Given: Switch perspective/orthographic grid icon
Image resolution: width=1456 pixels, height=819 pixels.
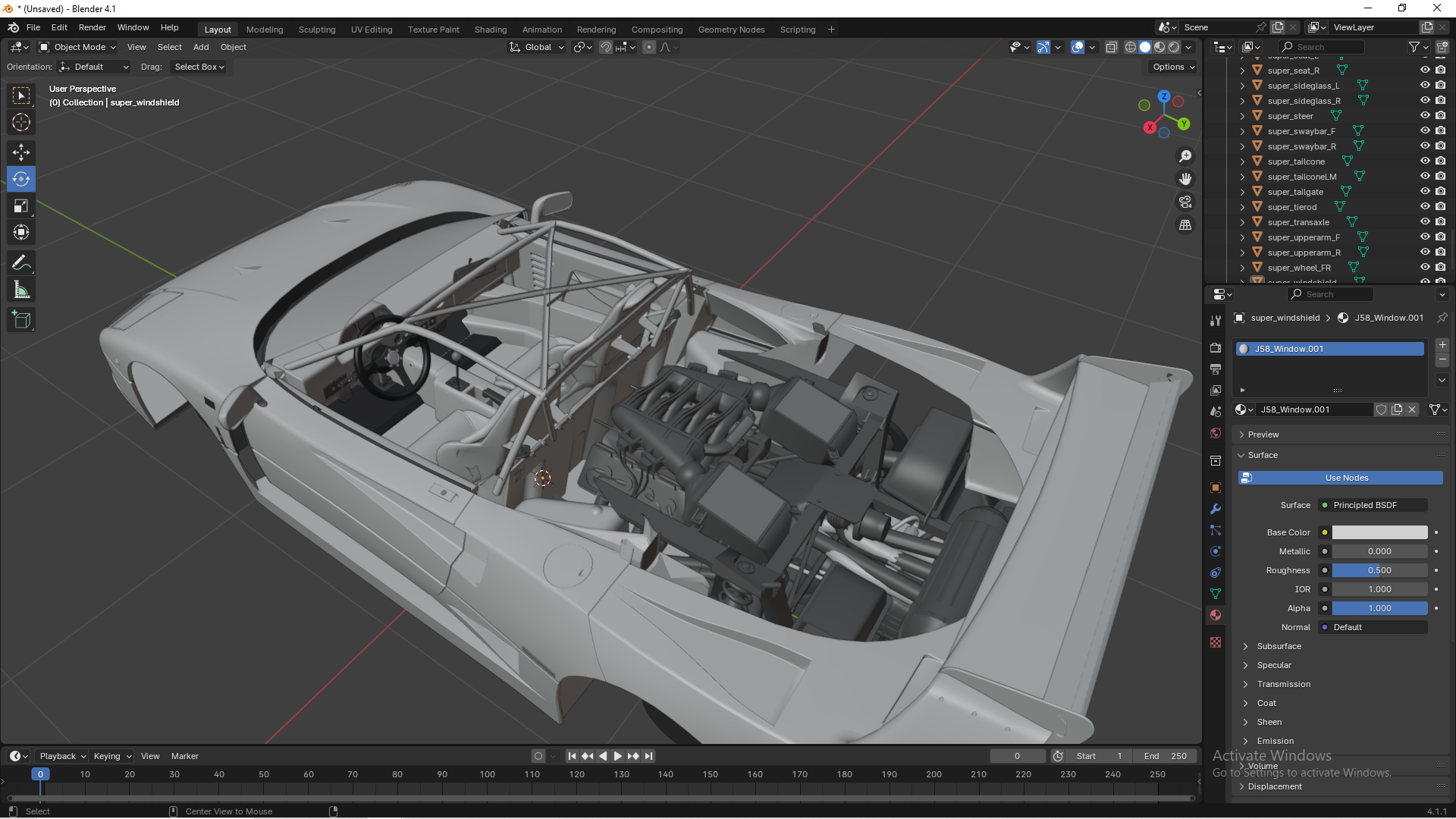Looking at the screenshot, I should point(1185,225).
